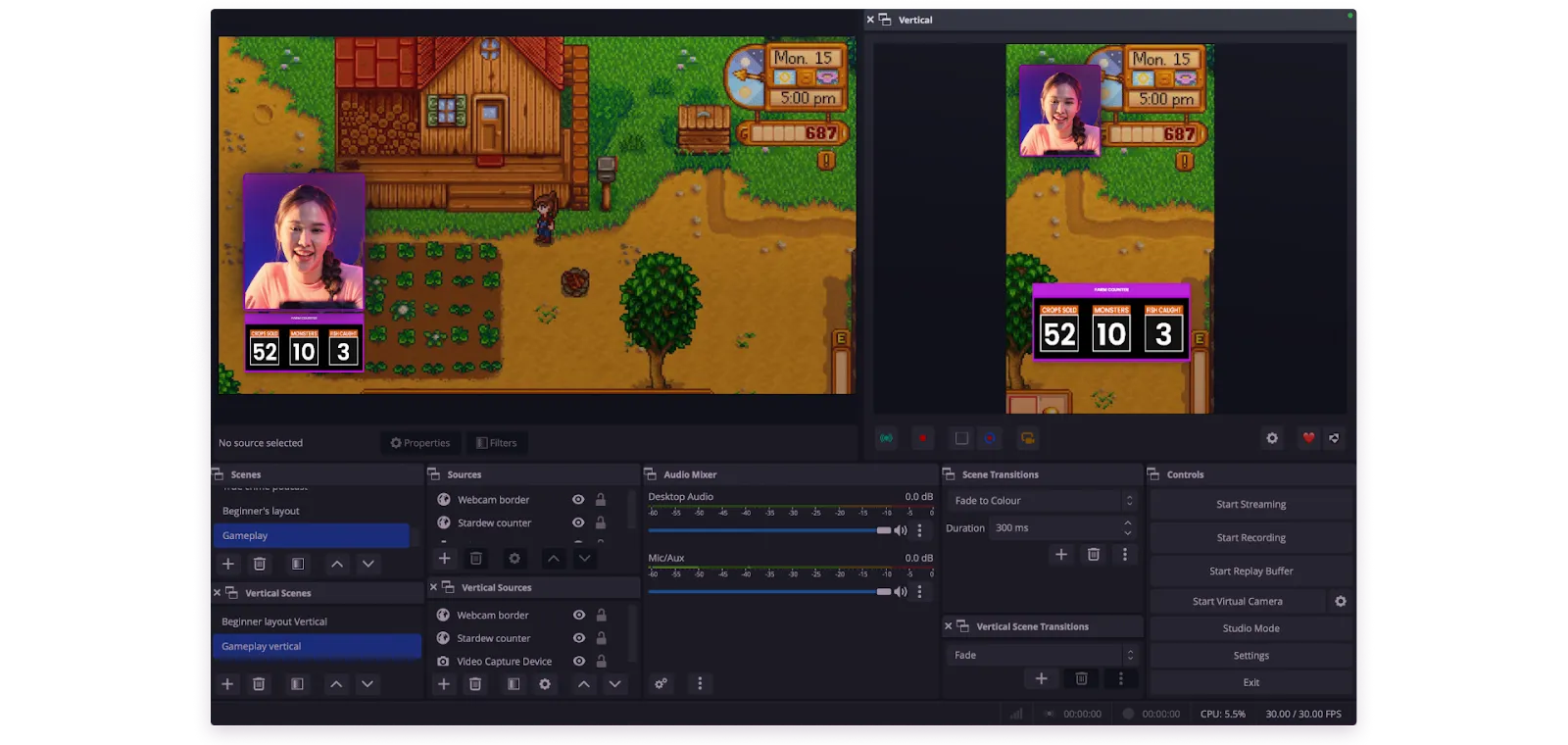Adjust Desktop Audio volume slider handle
Viewport: 1568px width, 745px height.
[884, 530]
